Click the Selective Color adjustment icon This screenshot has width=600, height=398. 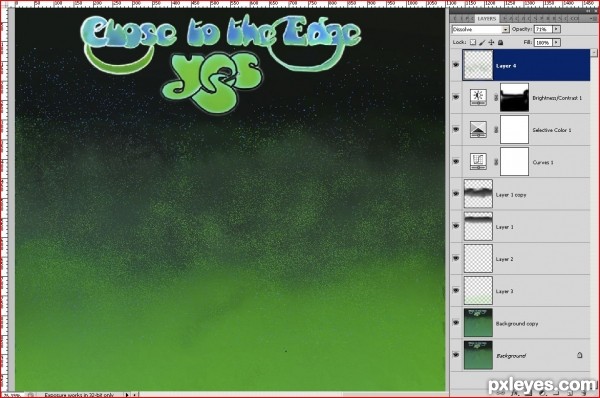478,129
